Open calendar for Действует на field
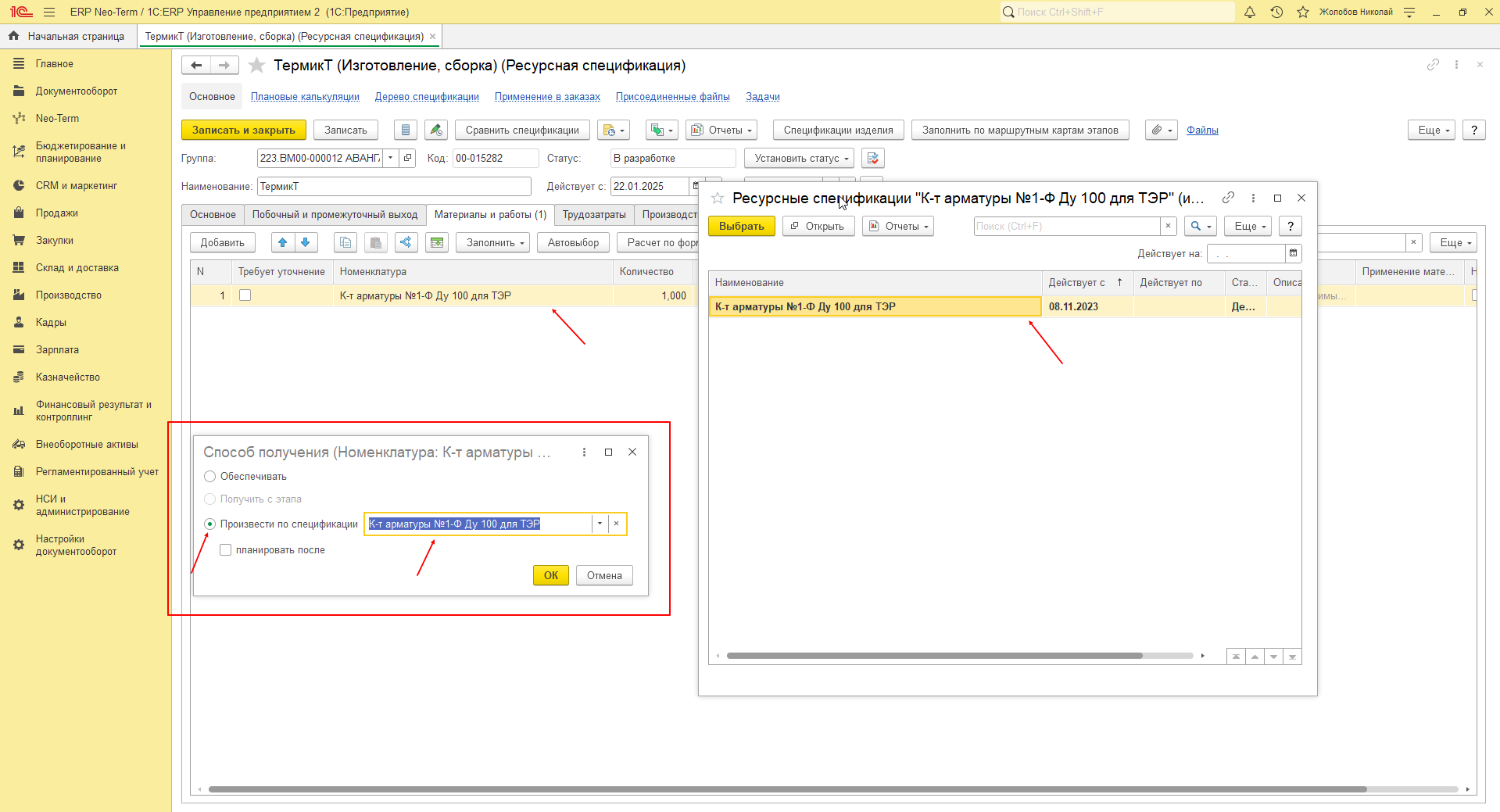 (x=1294, y=253)
